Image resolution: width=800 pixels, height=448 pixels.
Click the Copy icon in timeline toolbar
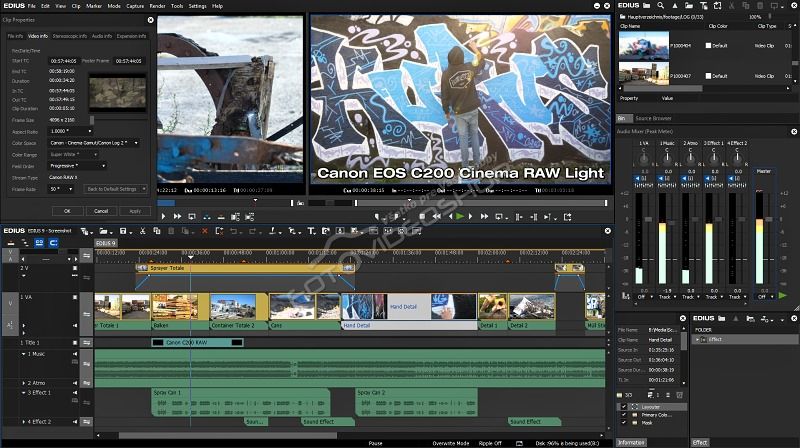click(157, 231)
